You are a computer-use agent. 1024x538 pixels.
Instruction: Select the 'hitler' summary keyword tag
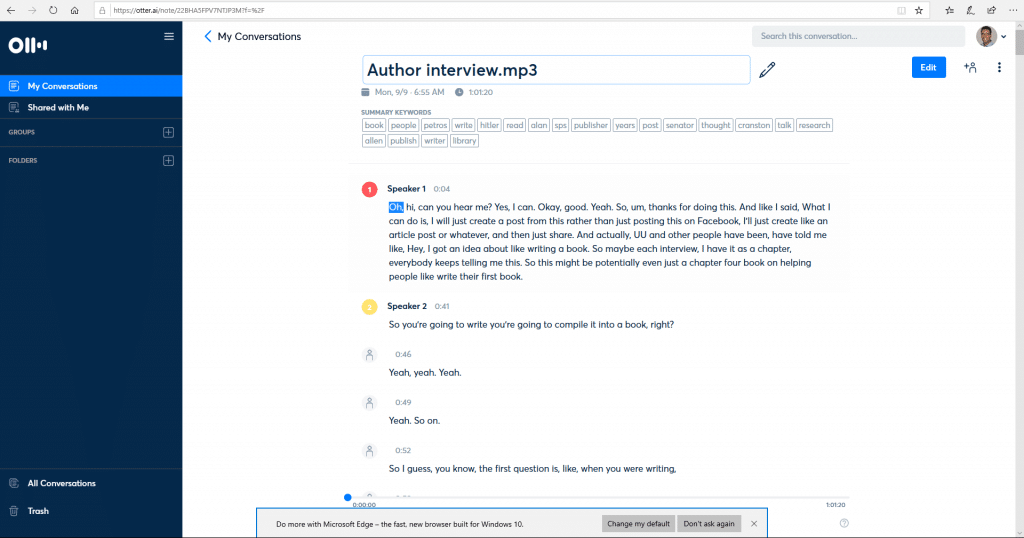coord(489,125)
